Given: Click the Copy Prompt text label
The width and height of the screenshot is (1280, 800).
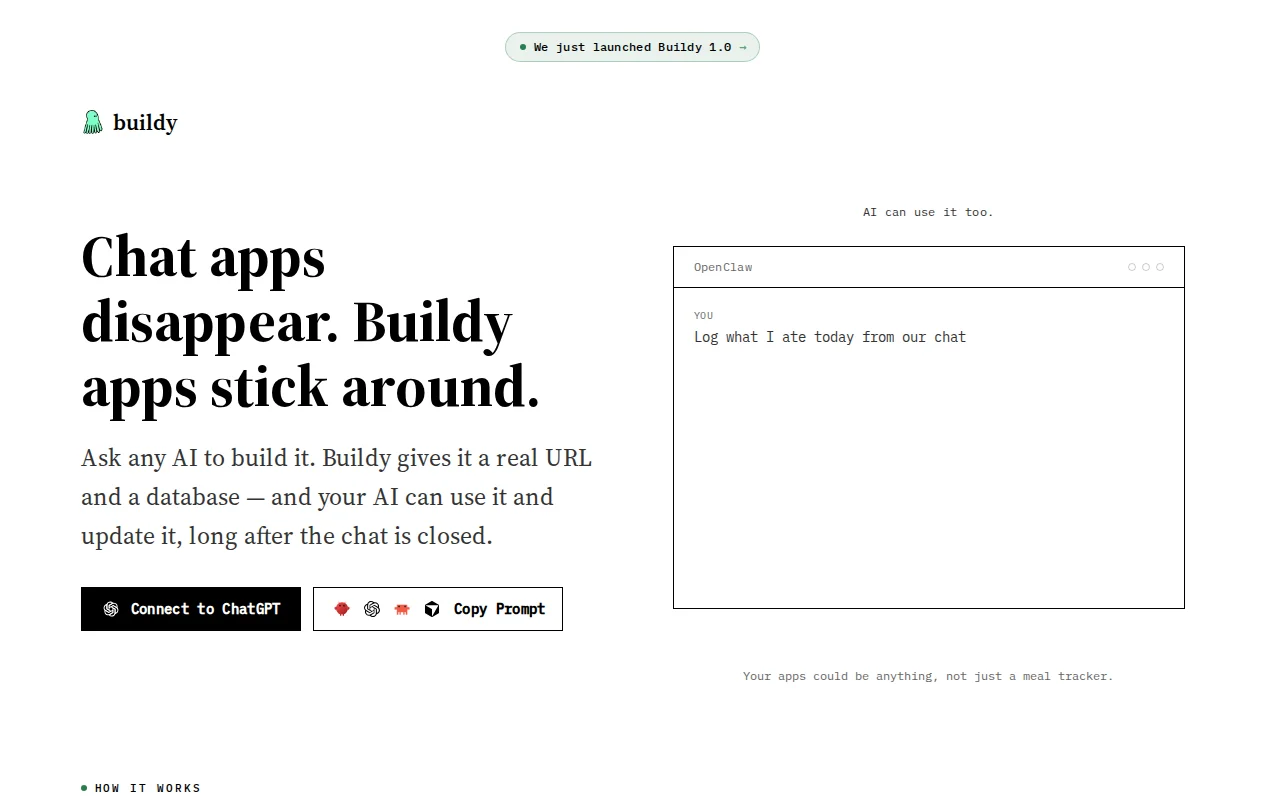Looking at the screenshot, I should coord(500,609).
